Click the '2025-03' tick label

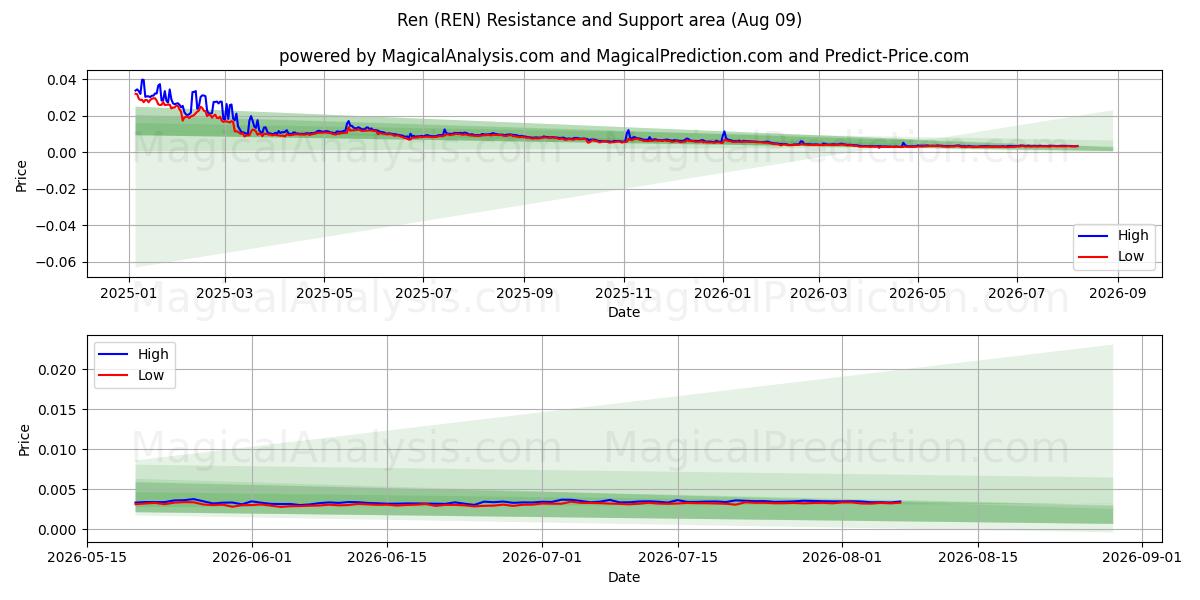(x=224, y=294)
